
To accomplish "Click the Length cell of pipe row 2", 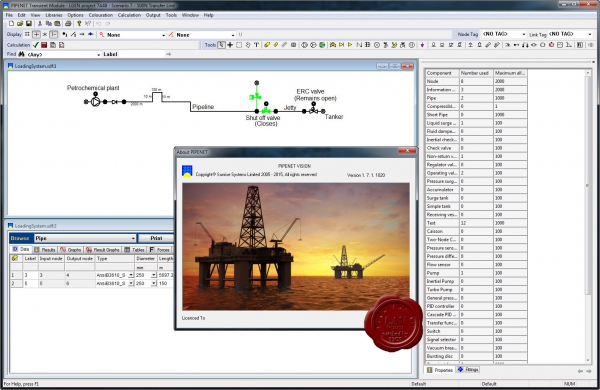I will click(165, 283).
